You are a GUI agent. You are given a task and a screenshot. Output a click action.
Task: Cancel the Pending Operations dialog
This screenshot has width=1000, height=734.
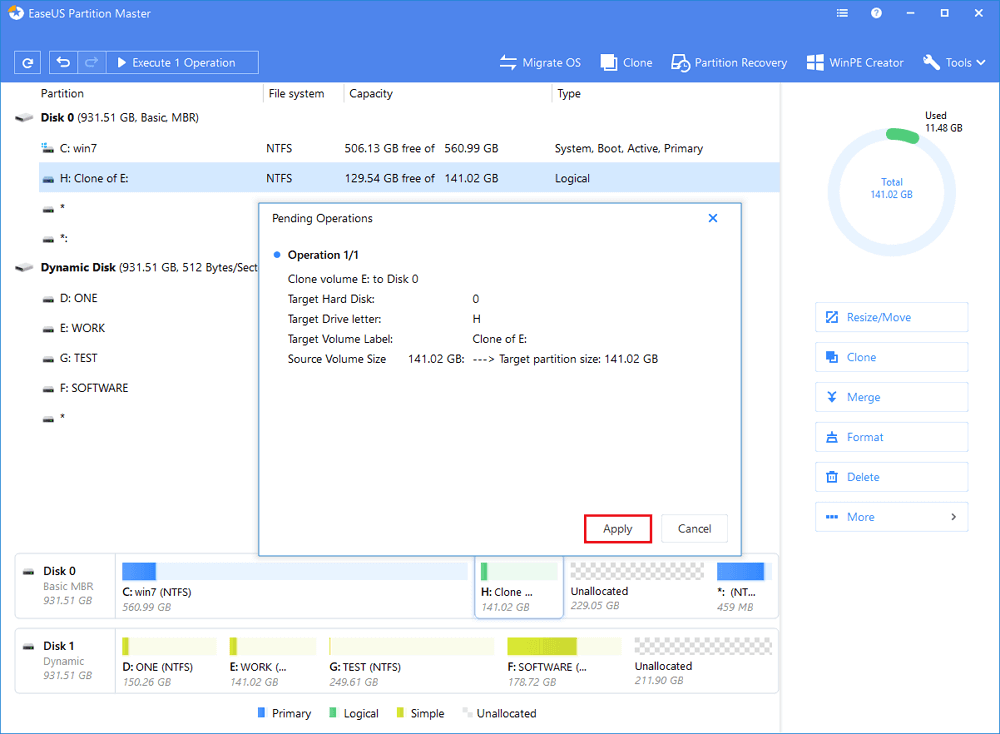coord(694,529)
